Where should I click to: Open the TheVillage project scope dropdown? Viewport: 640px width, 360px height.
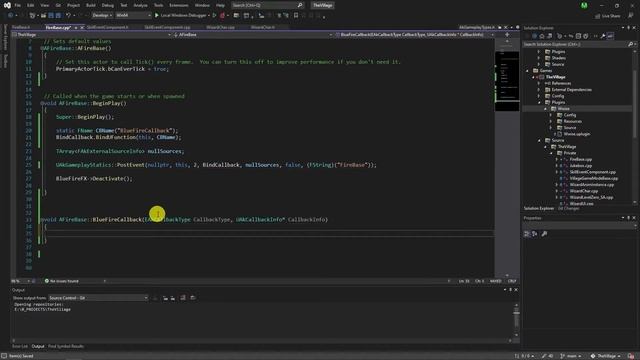(x=92, y=35)
